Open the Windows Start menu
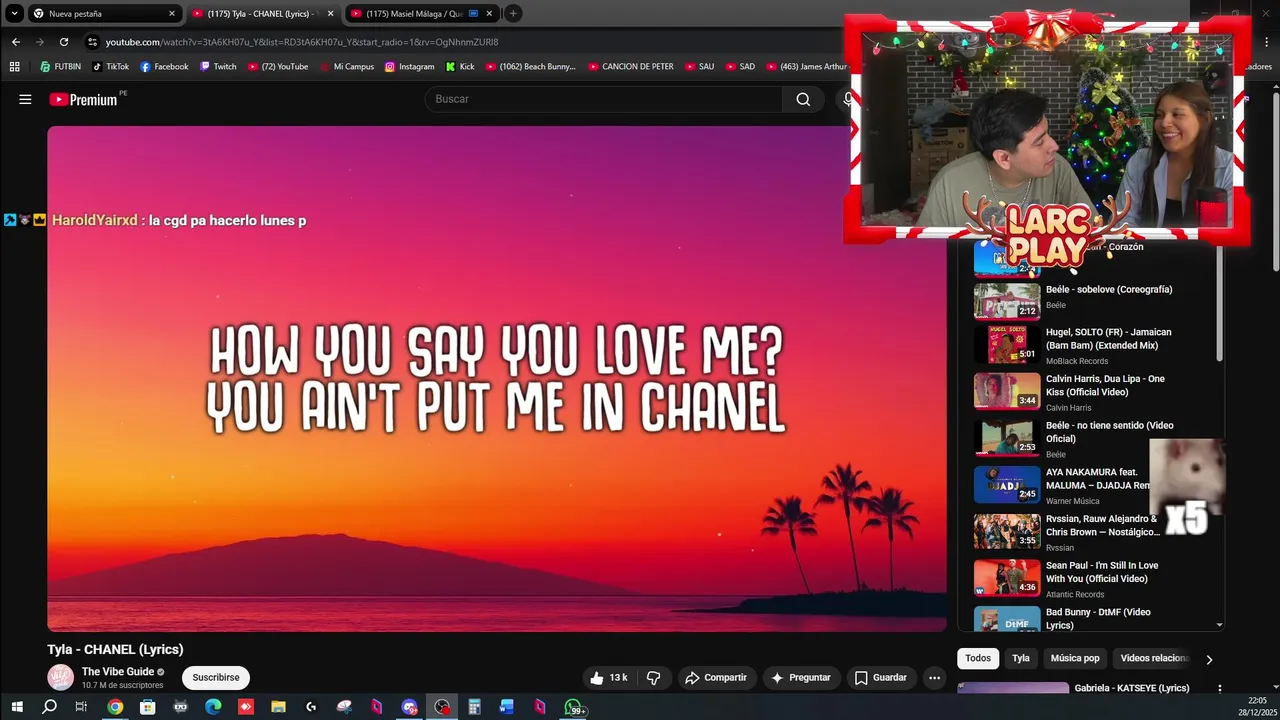 coord(17,707)
